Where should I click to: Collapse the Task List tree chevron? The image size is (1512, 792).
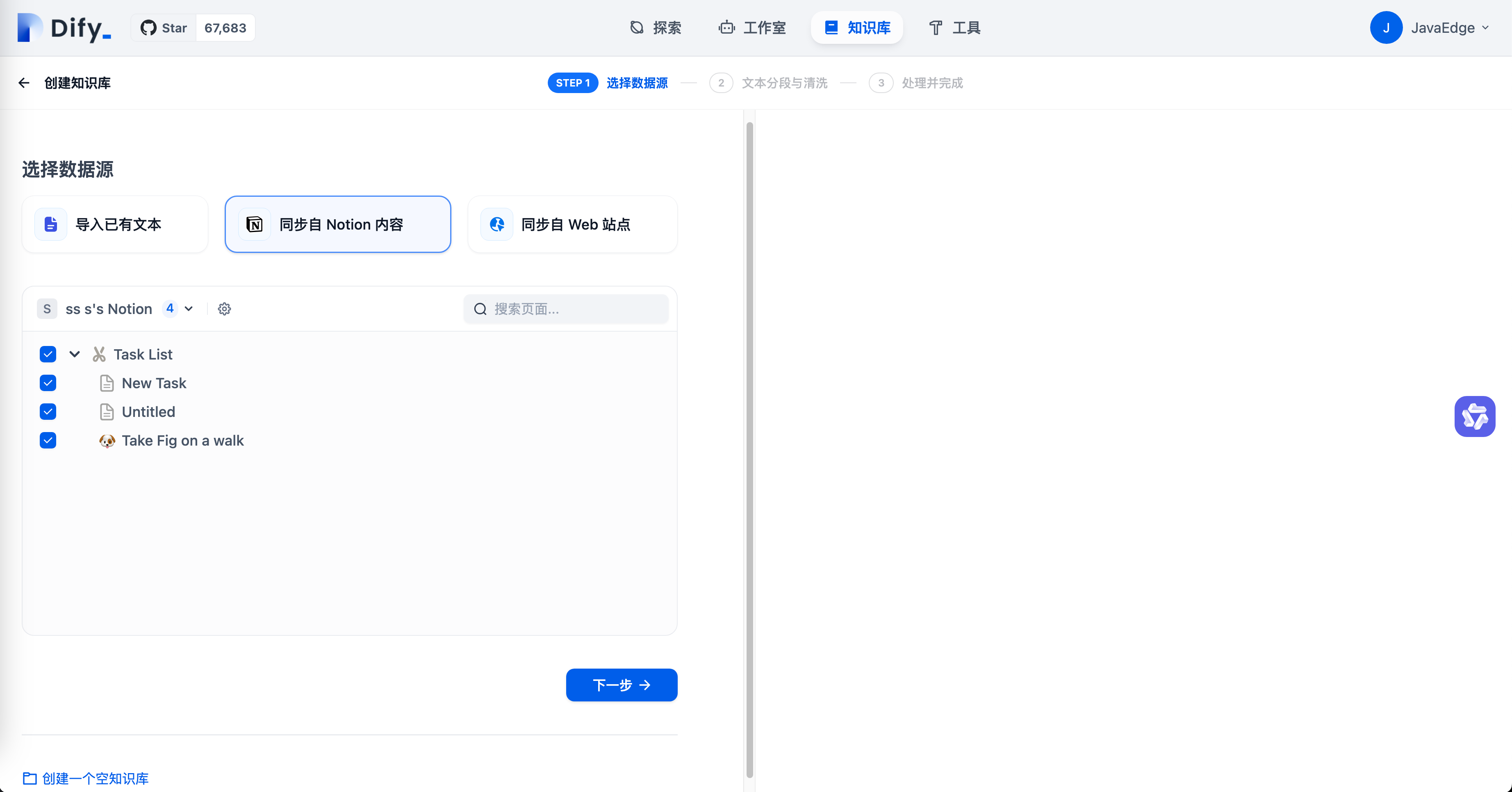(74, 354)
